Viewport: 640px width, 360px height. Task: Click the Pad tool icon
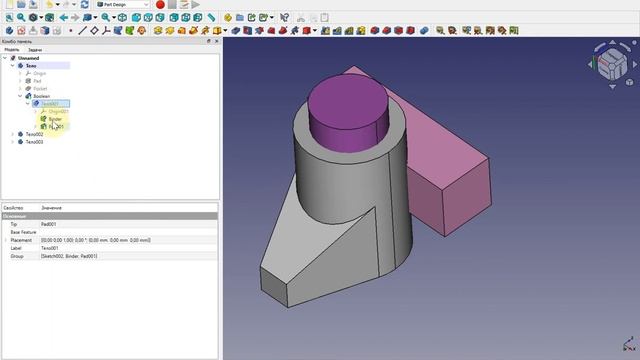(x=158, y=31)
